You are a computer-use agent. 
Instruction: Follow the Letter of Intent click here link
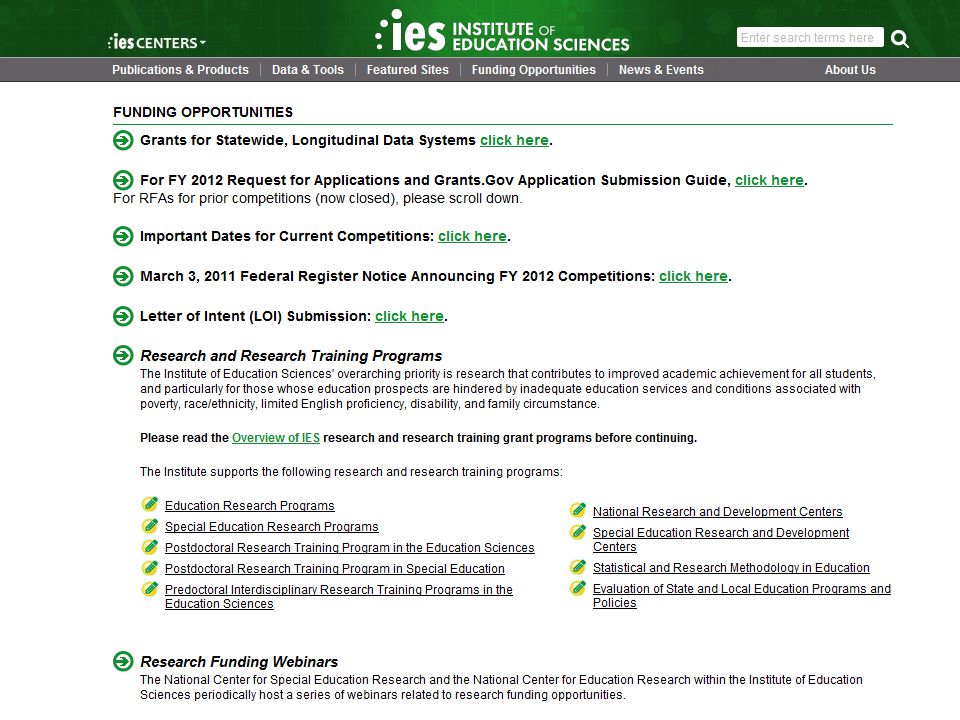click(x=409, y=317)
